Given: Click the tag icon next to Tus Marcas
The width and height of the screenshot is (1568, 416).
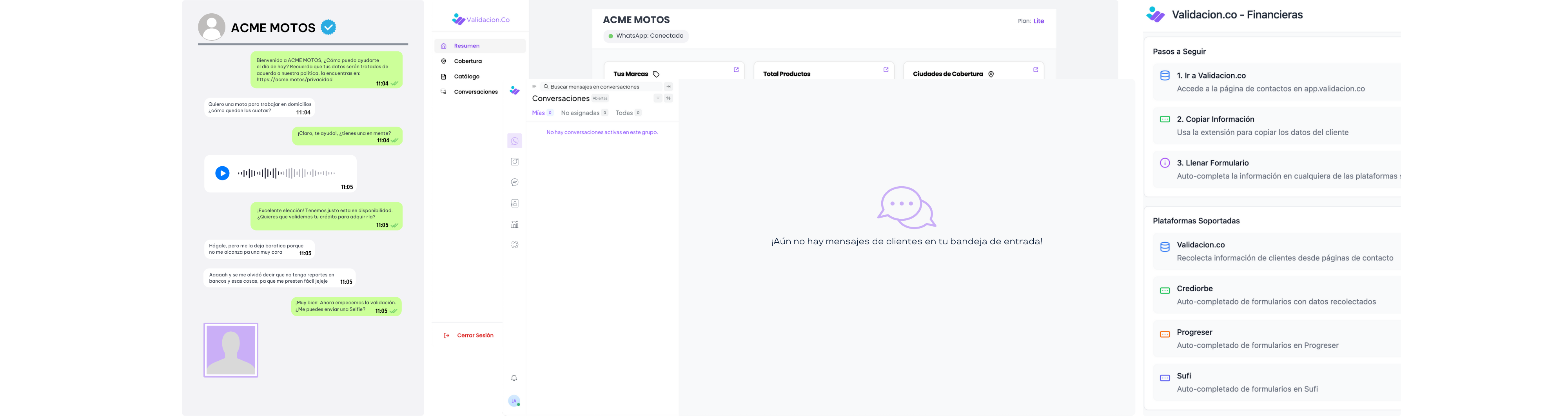Looking at the screenshot, I should click(x=656, y=74).
